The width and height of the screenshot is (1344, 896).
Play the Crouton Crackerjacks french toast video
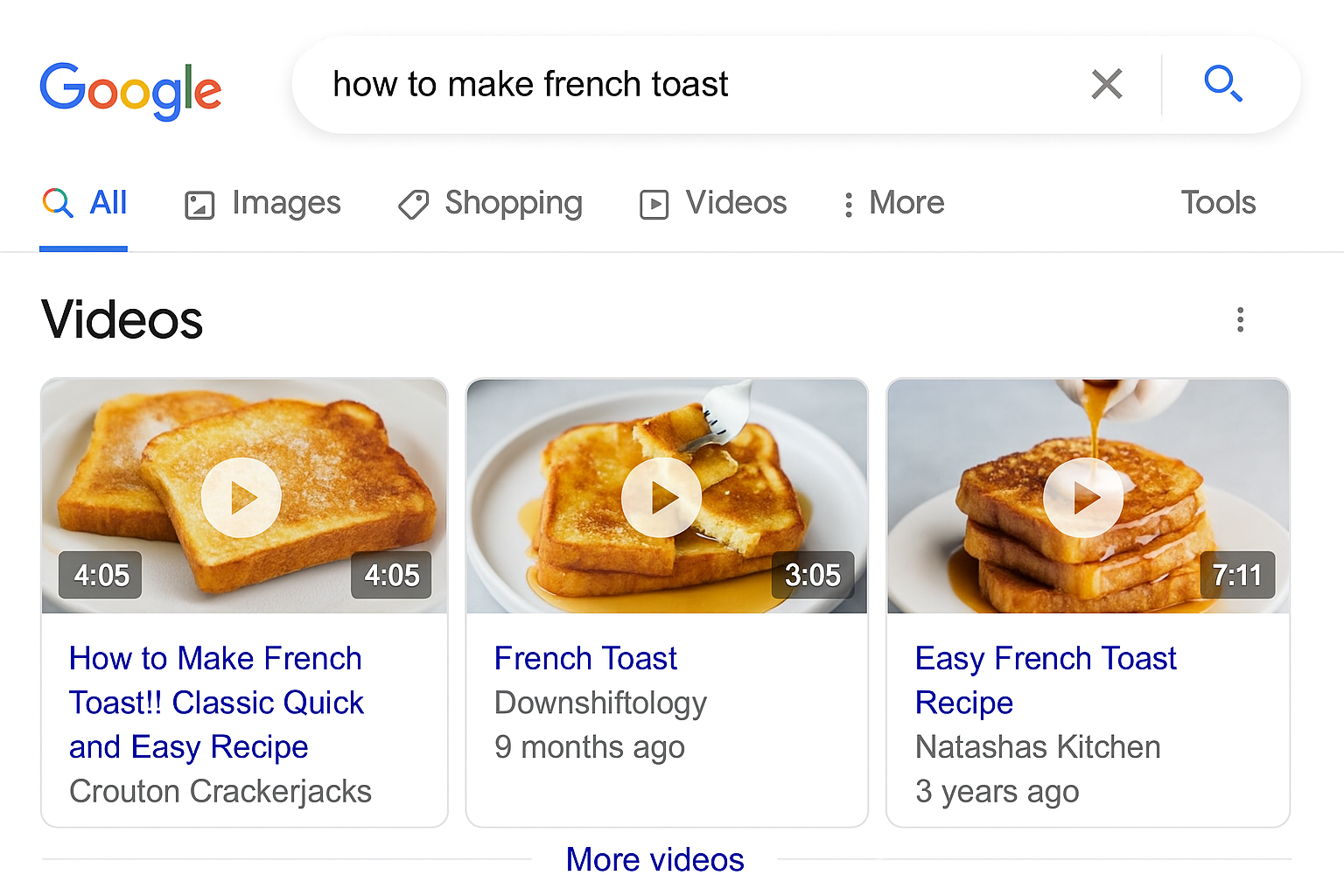[243, 496]
